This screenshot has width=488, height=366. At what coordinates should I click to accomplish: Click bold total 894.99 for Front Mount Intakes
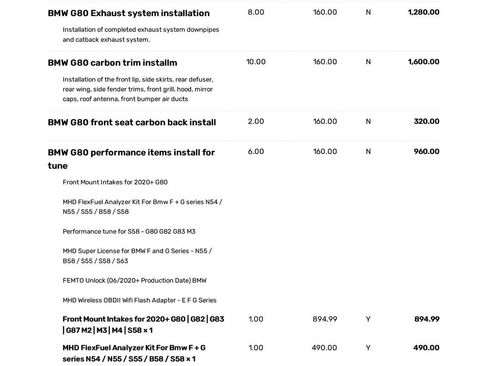coord(427,319)
